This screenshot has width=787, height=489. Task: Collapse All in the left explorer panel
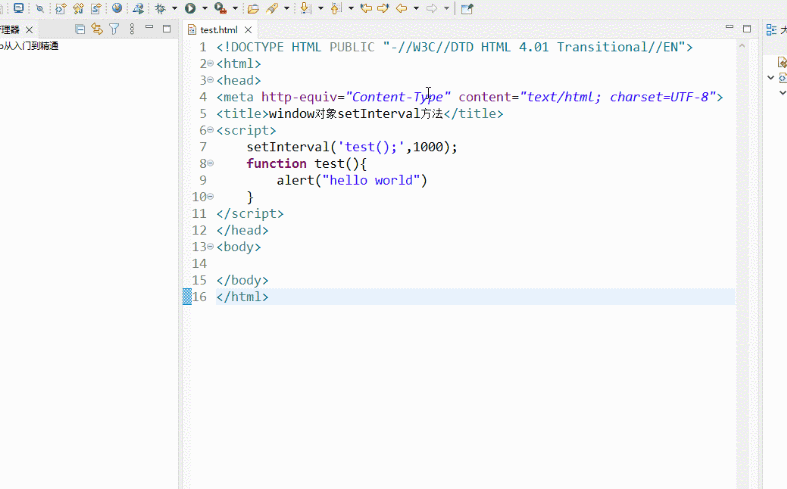[x=80, y=29]
